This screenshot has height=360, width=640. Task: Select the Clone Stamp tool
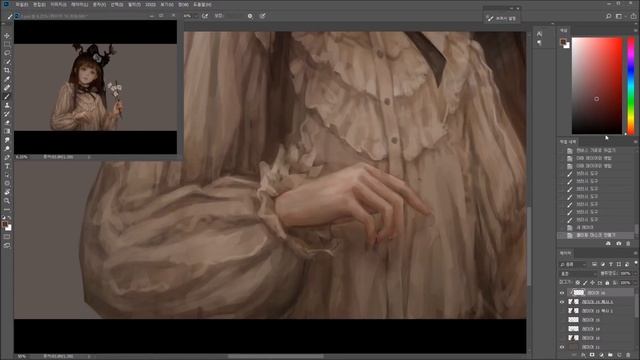[x=7, y=105]
